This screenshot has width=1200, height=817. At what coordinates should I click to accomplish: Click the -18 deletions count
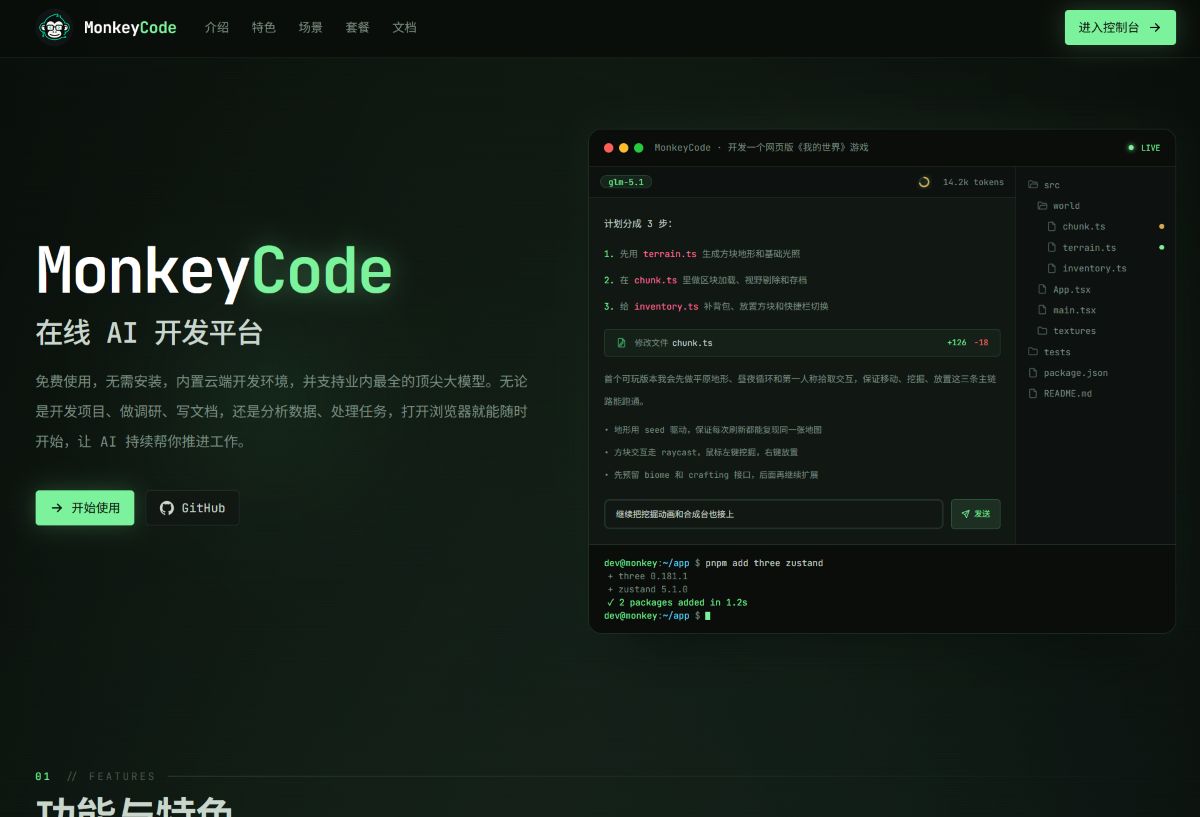[x=981, y=343]
